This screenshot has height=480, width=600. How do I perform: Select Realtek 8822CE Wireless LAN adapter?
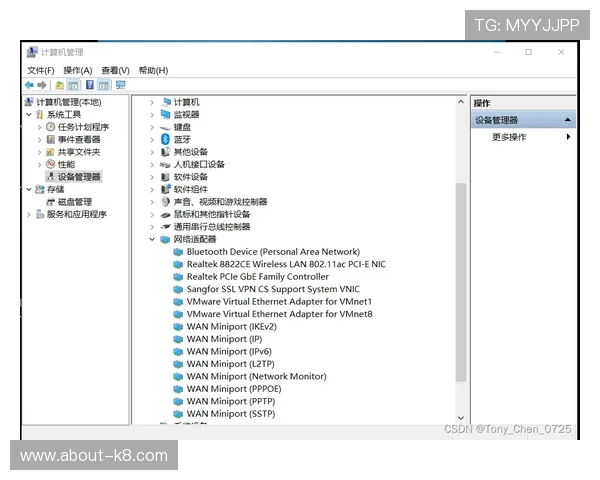[286, 264]
